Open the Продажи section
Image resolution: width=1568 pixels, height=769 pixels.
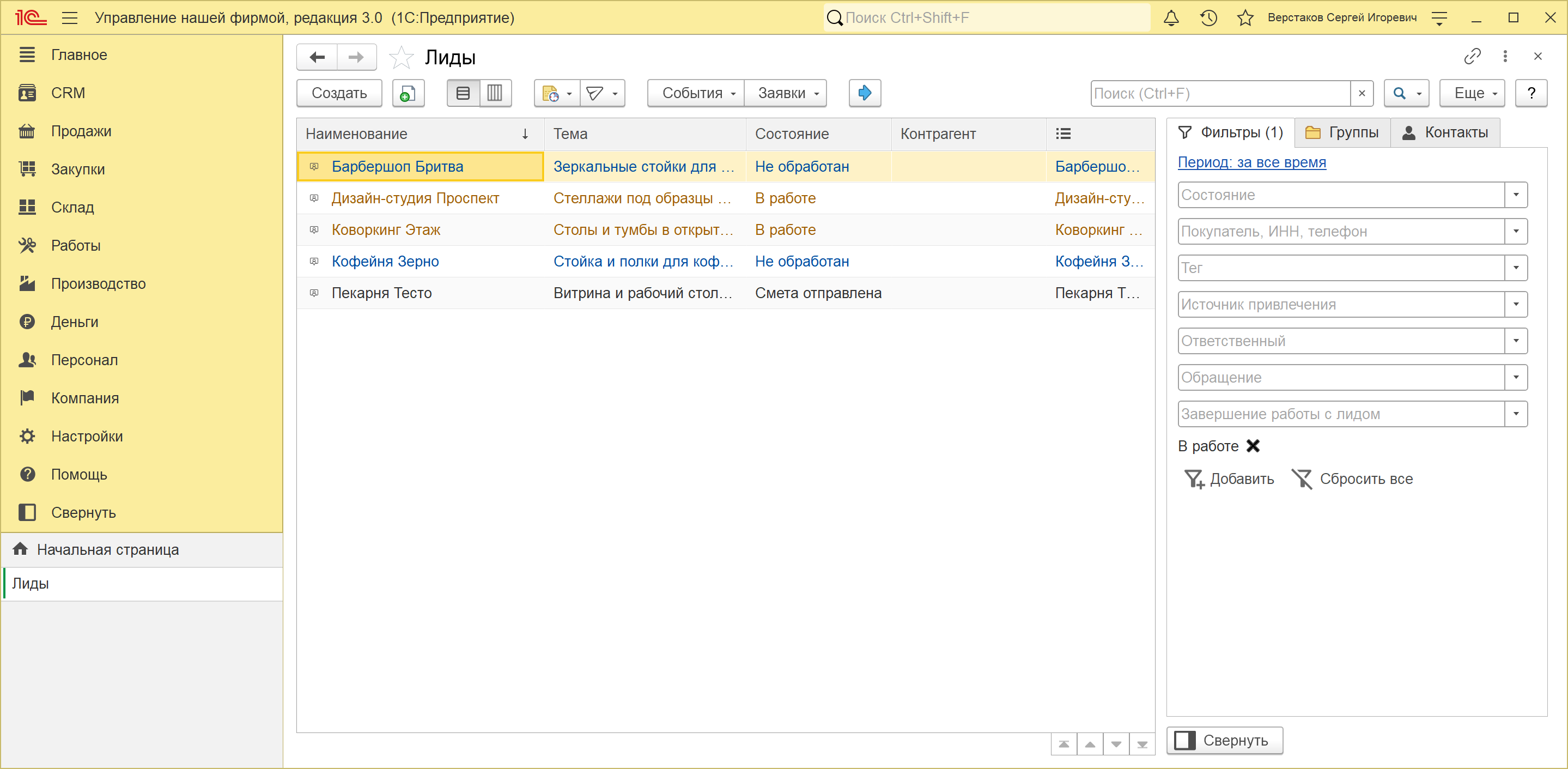(x=142, y=131)
